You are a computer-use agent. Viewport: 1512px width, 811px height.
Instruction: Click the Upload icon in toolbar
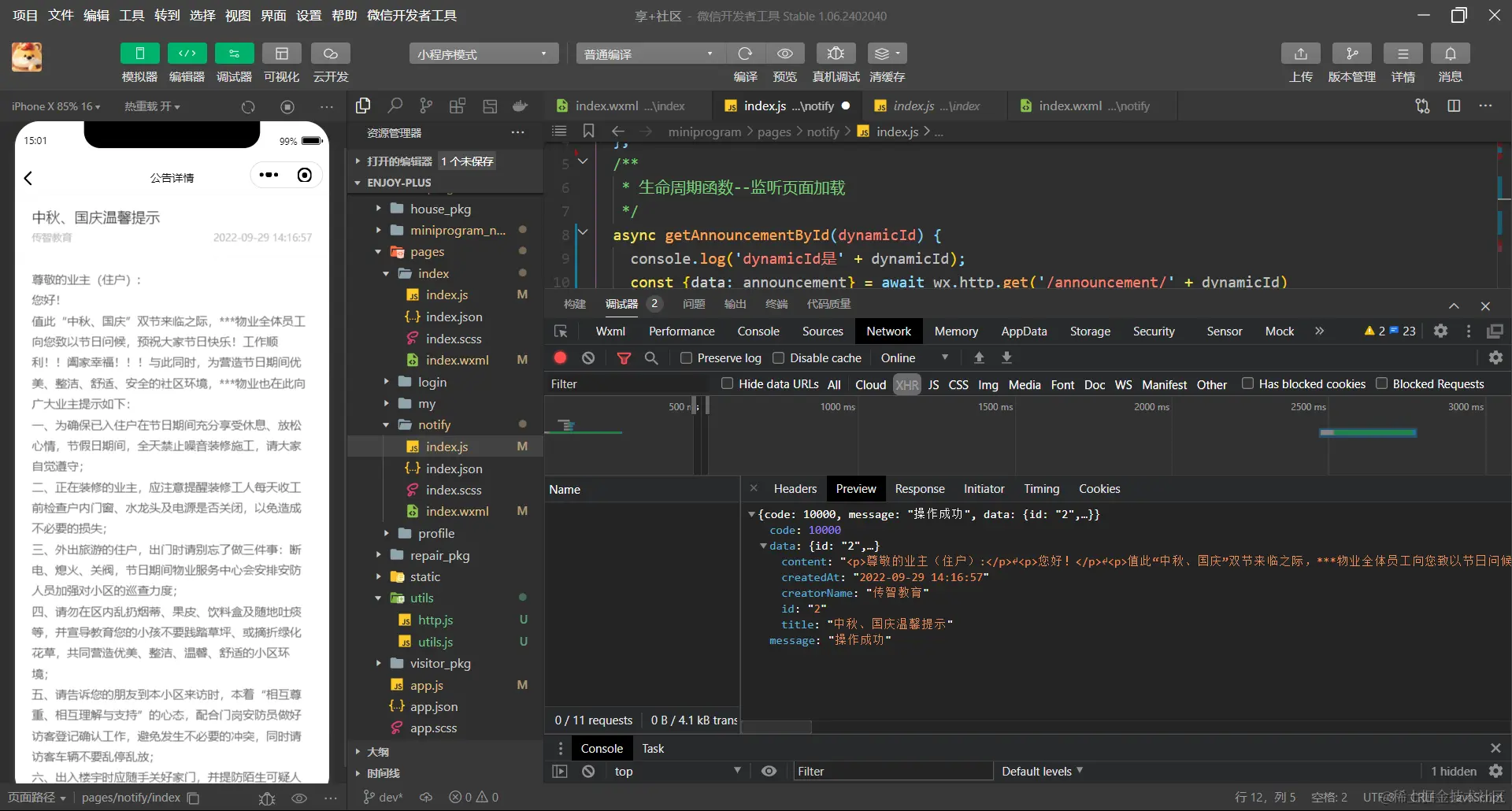(1300, 54)
